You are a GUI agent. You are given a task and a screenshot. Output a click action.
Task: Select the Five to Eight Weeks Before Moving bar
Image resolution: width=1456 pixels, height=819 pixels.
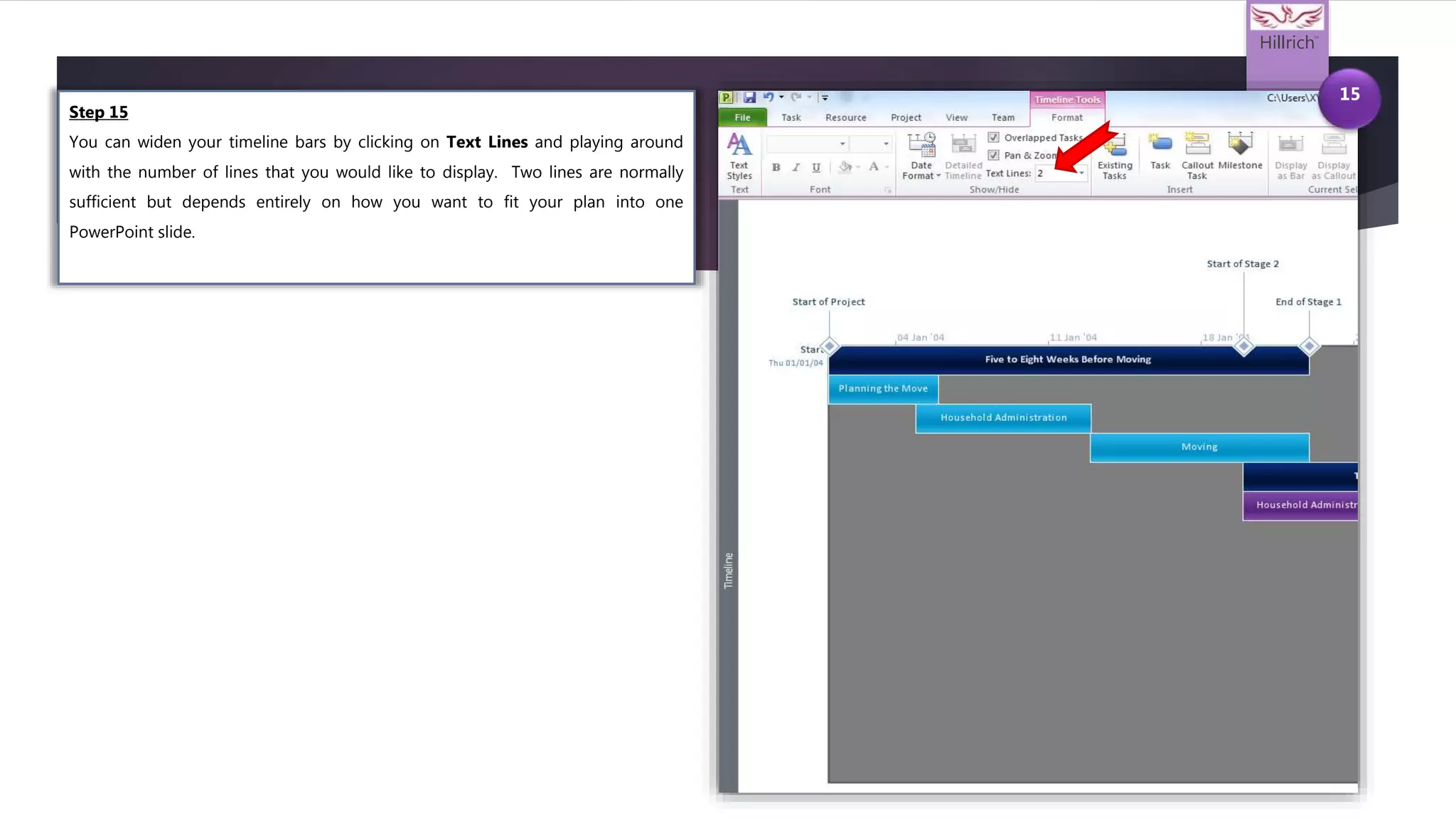[1068, 360]
